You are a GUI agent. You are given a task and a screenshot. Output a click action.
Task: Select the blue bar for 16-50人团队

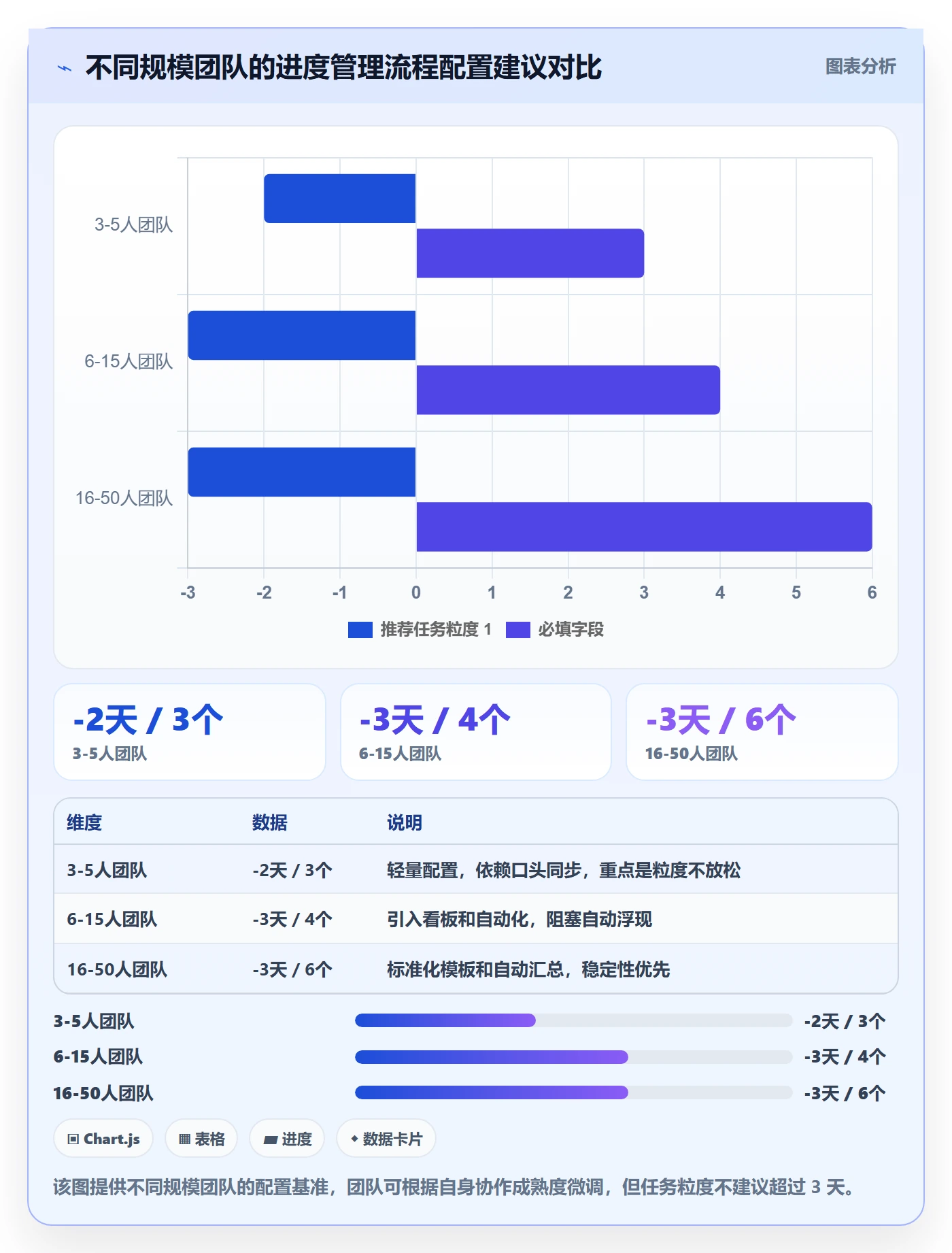302,472
